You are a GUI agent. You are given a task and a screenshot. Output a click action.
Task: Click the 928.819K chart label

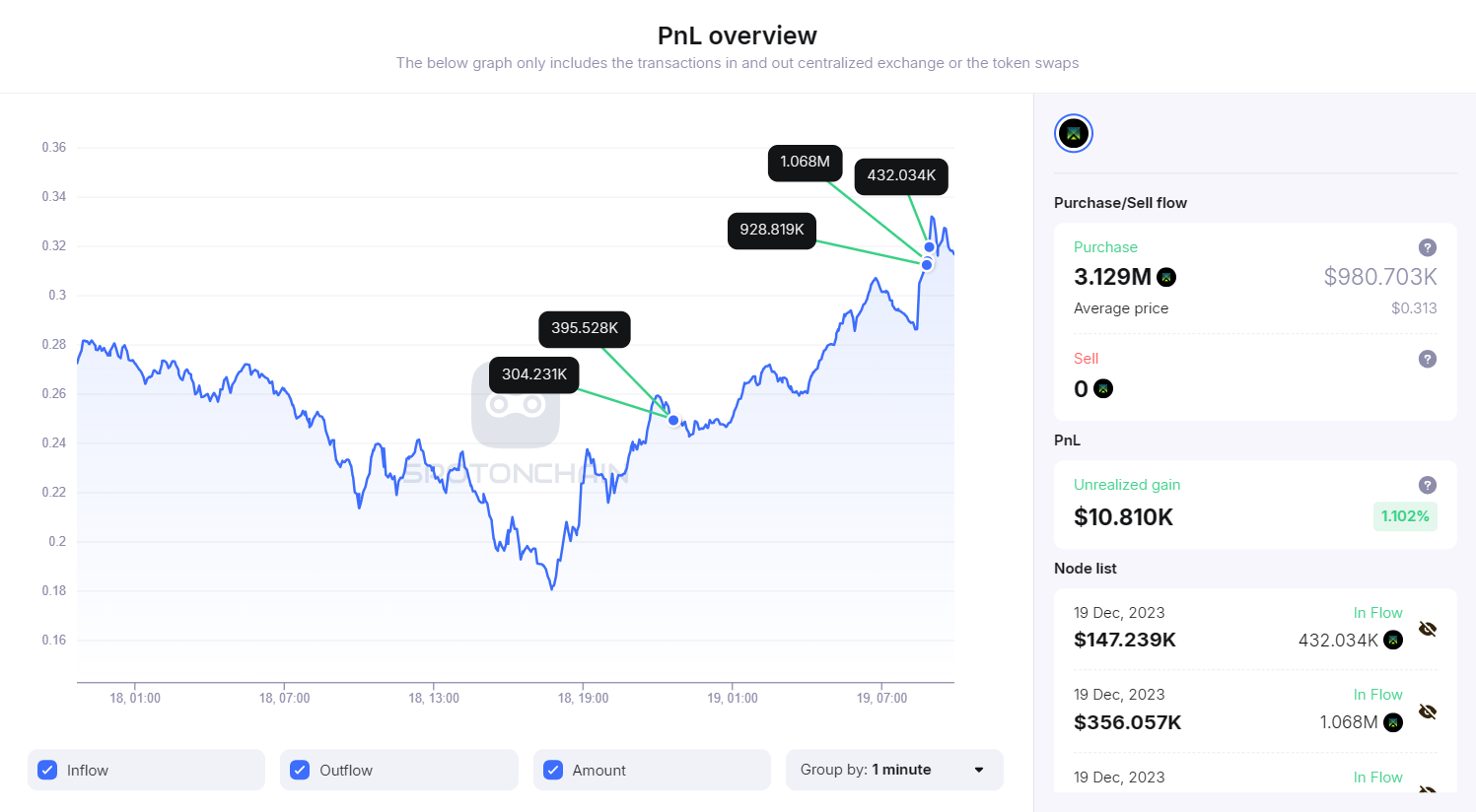click(771, 230)
